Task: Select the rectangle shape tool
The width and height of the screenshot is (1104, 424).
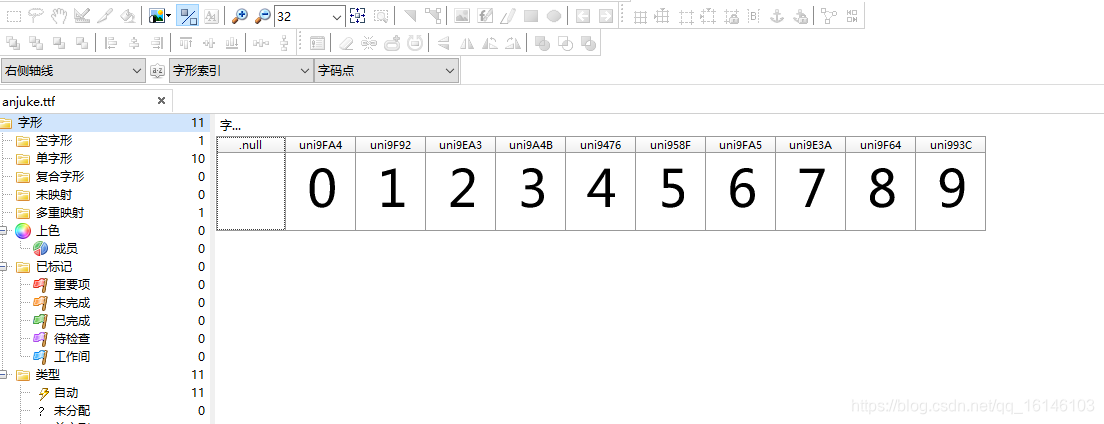Action: (531, 15)
